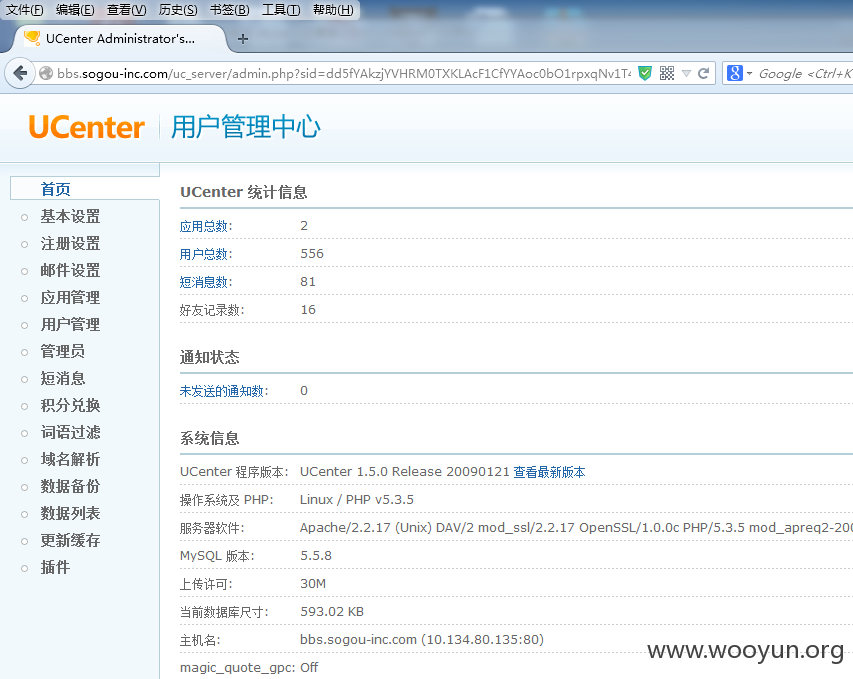Click the message count value 81
This screenshot has height=679, width=853.
pyautogui.click(x=308, y=282)
